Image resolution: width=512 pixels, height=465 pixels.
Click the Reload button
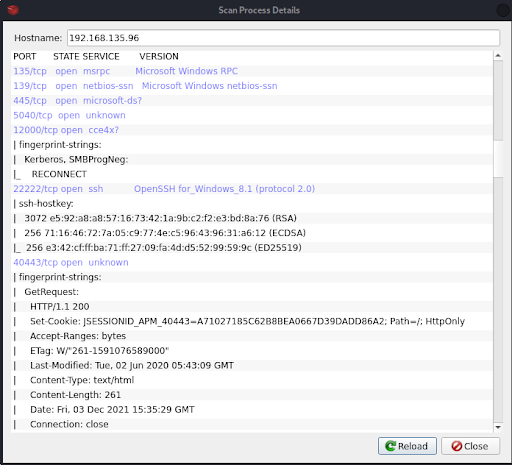pos(407,446)
